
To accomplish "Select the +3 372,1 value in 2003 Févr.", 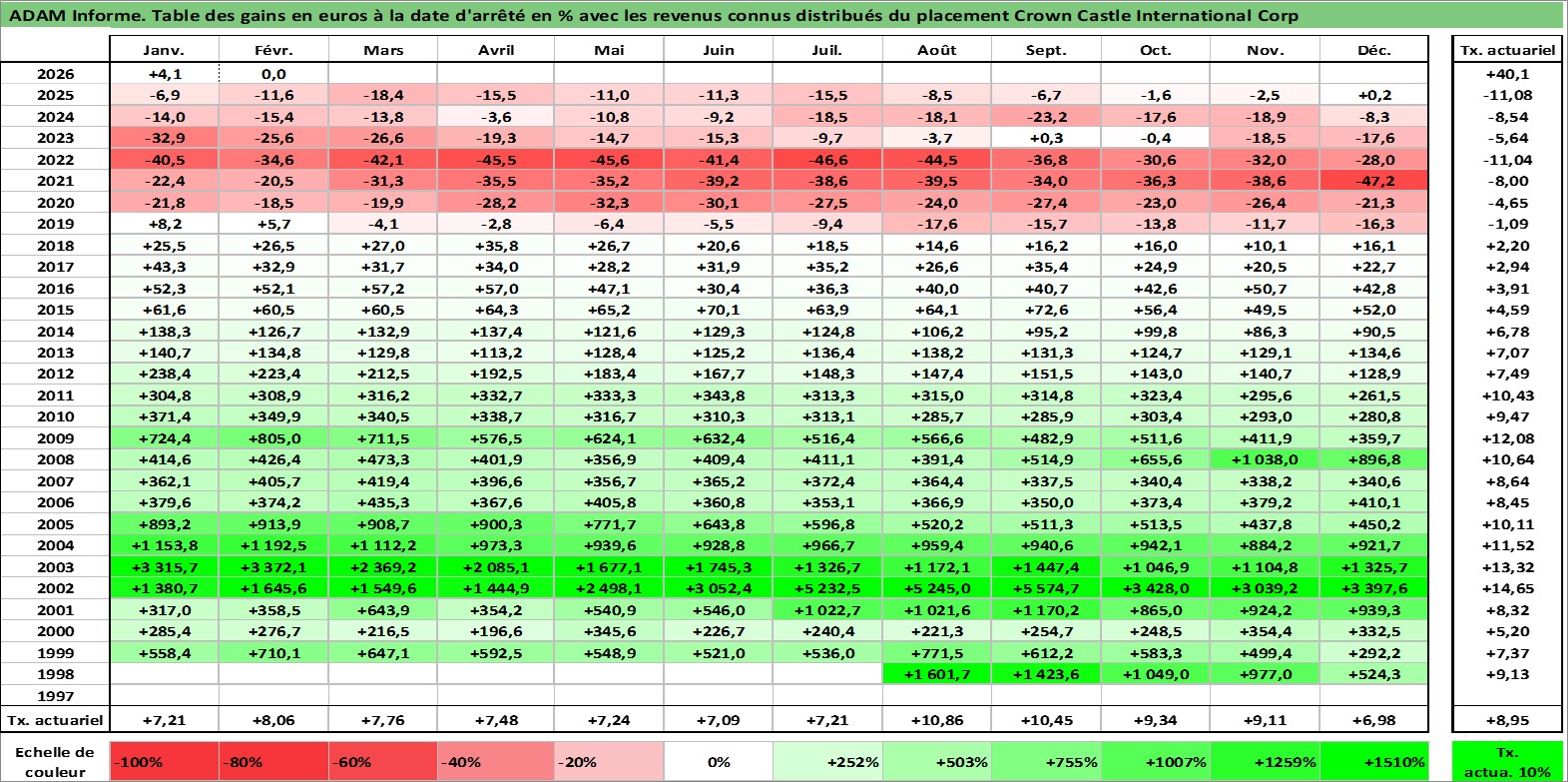I will pos(273,567).
